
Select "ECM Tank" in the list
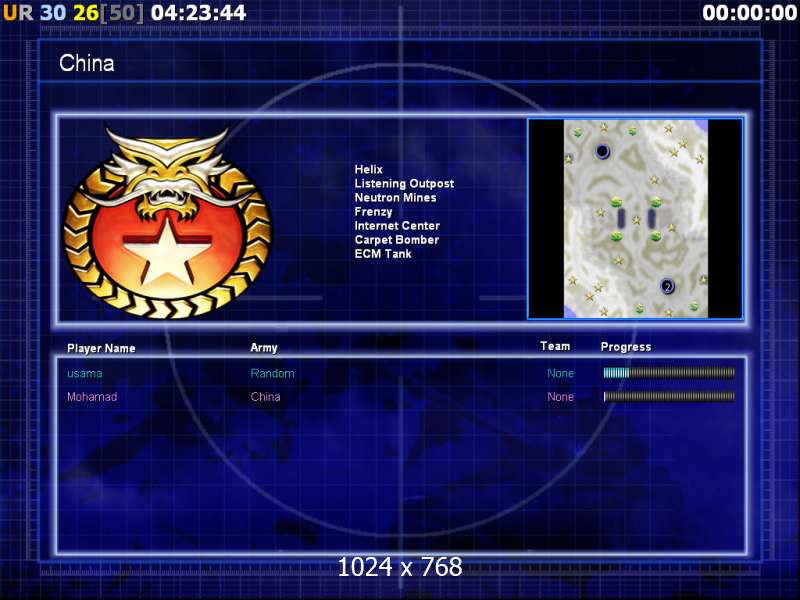click(383, 254)
